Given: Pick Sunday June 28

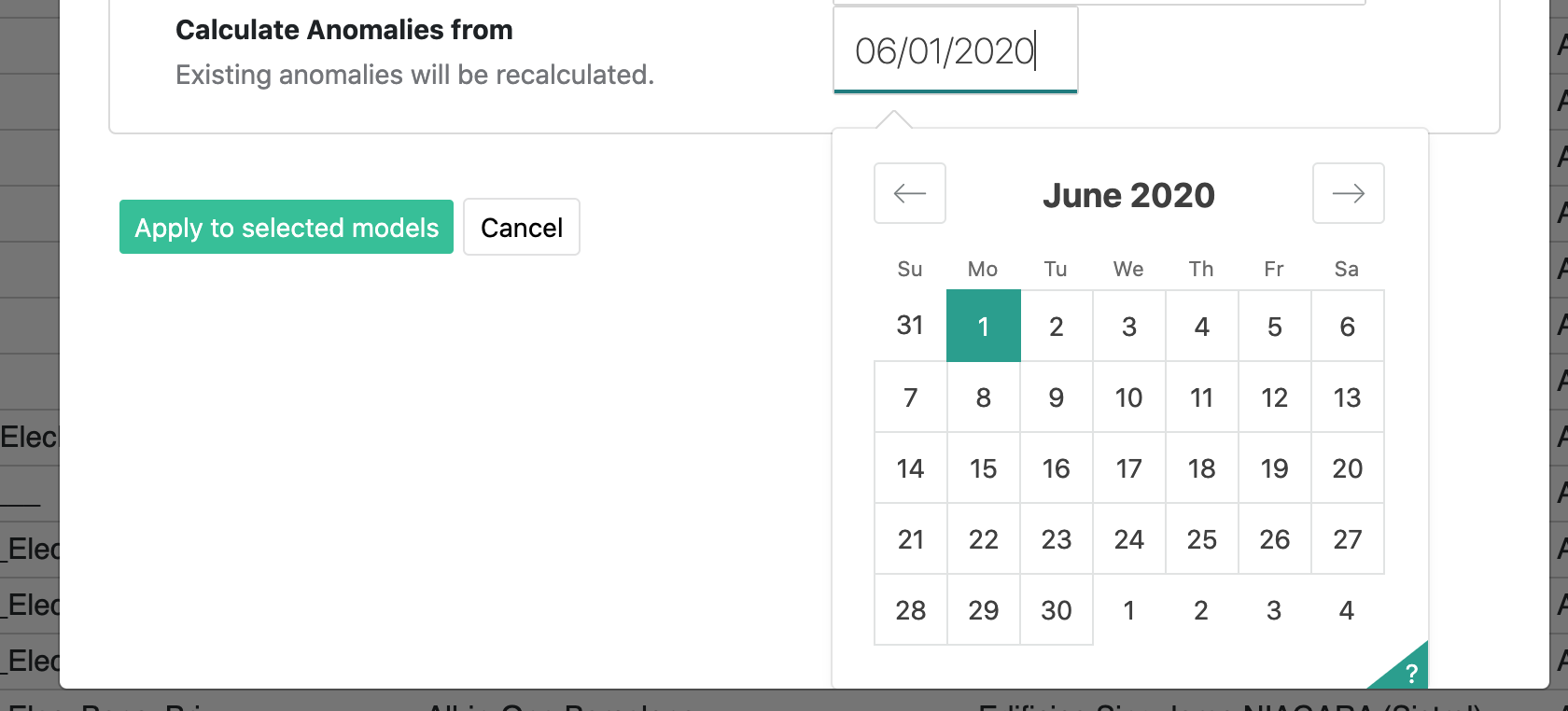Looking at the screenshot, I should pos(911,609).
